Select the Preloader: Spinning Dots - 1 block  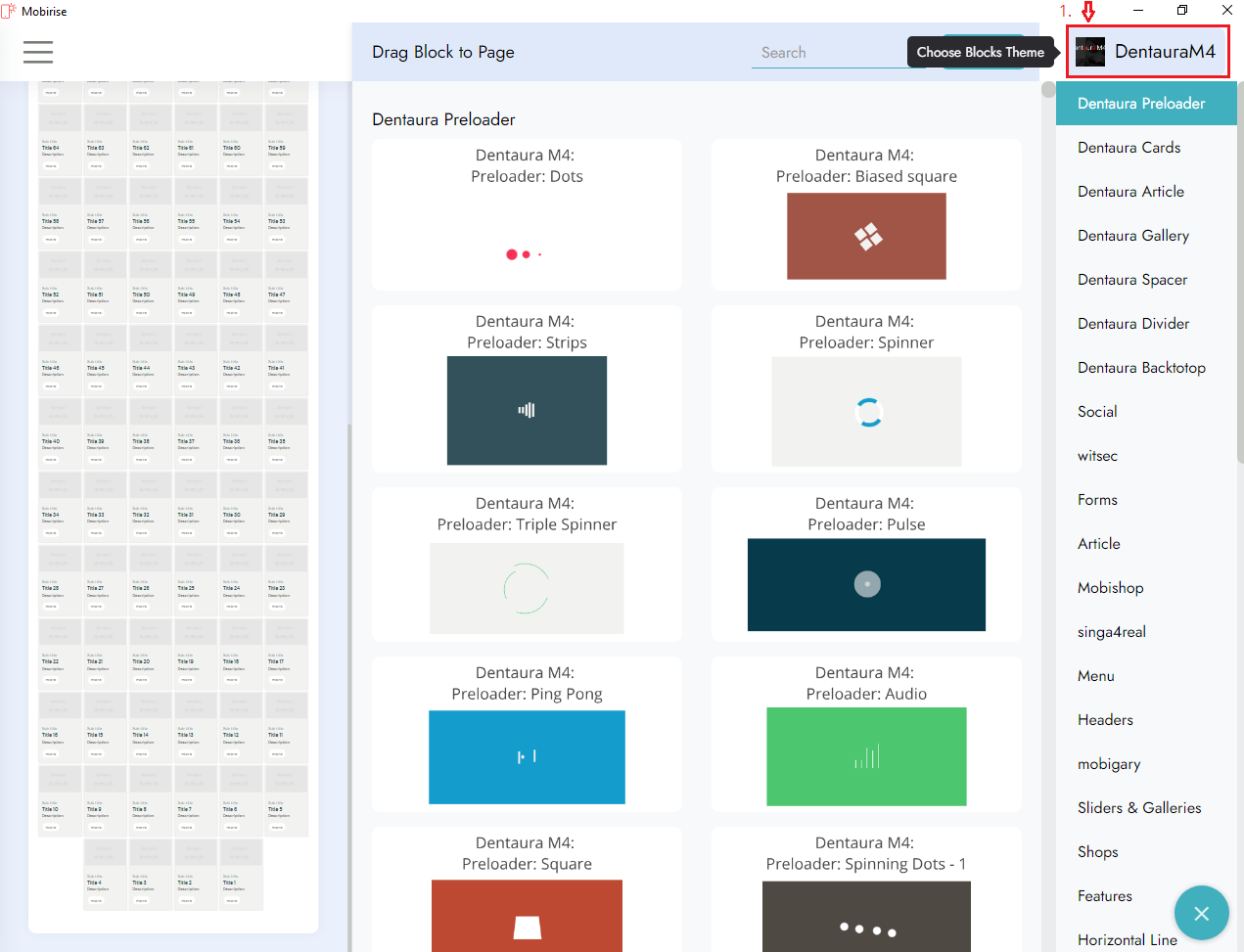[x=866, y=889]
